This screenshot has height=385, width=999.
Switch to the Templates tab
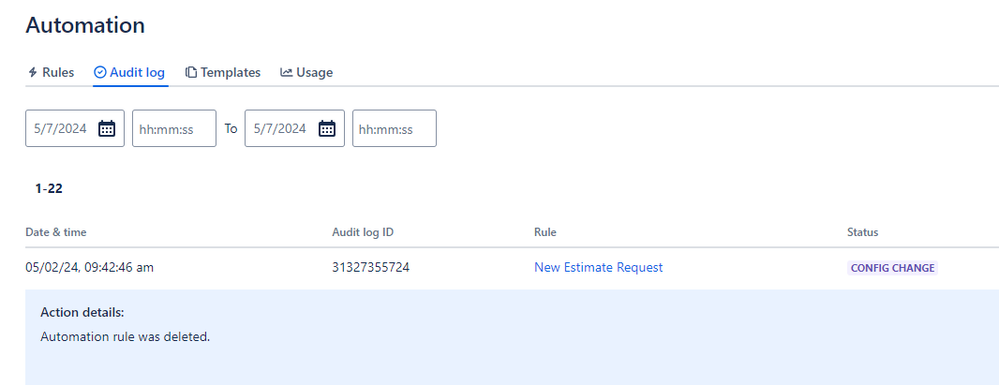223,72
